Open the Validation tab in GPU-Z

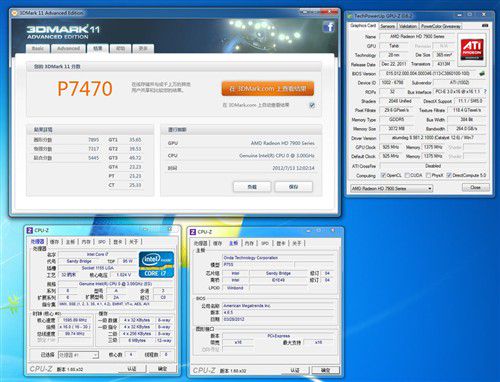(408, 26)
